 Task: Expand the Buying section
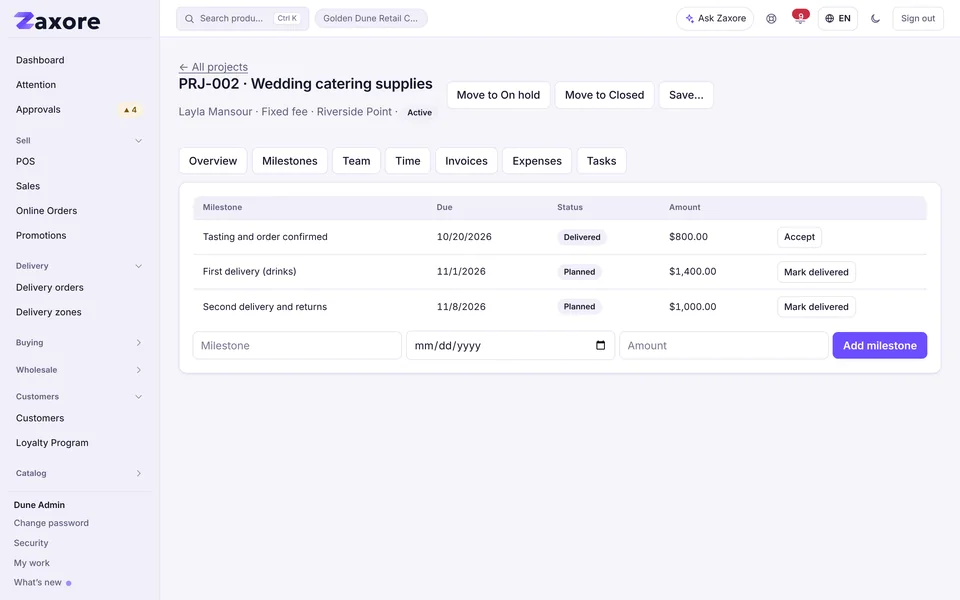(138, 343)
